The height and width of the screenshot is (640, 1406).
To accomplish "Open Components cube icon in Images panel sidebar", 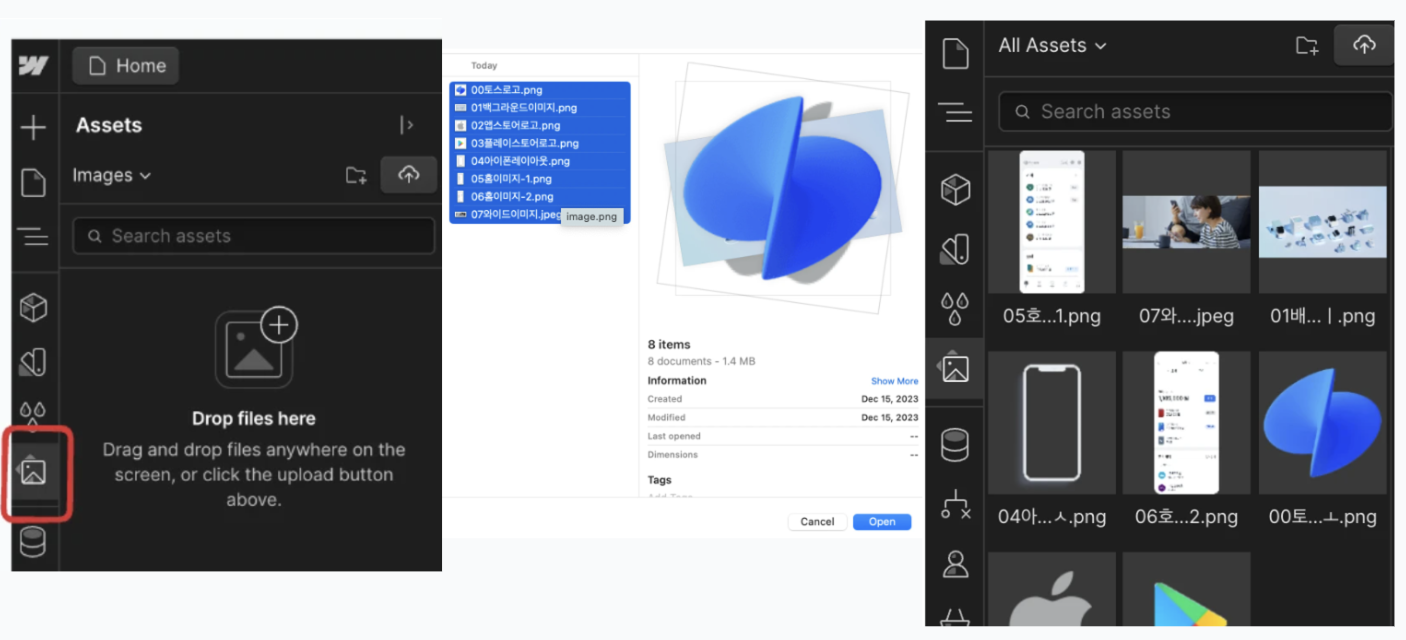I will click(34, 308).
